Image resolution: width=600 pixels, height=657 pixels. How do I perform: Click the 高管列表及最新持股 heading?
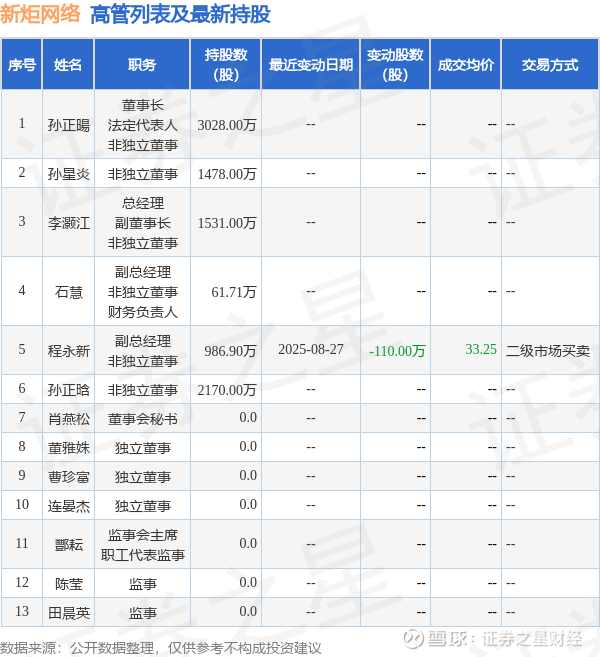point(180,13)
